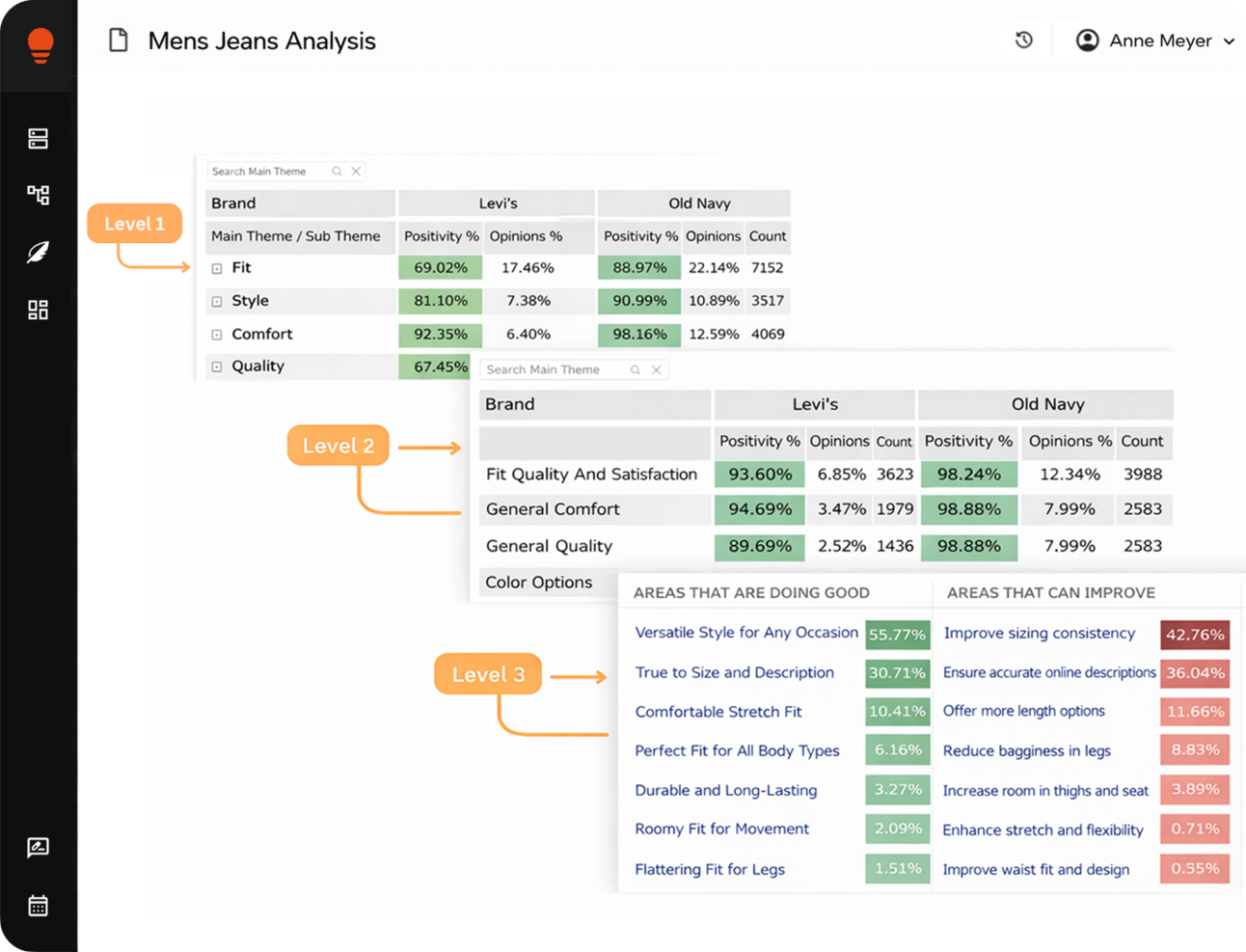Clear the search field using the X button

pos(357,170)
